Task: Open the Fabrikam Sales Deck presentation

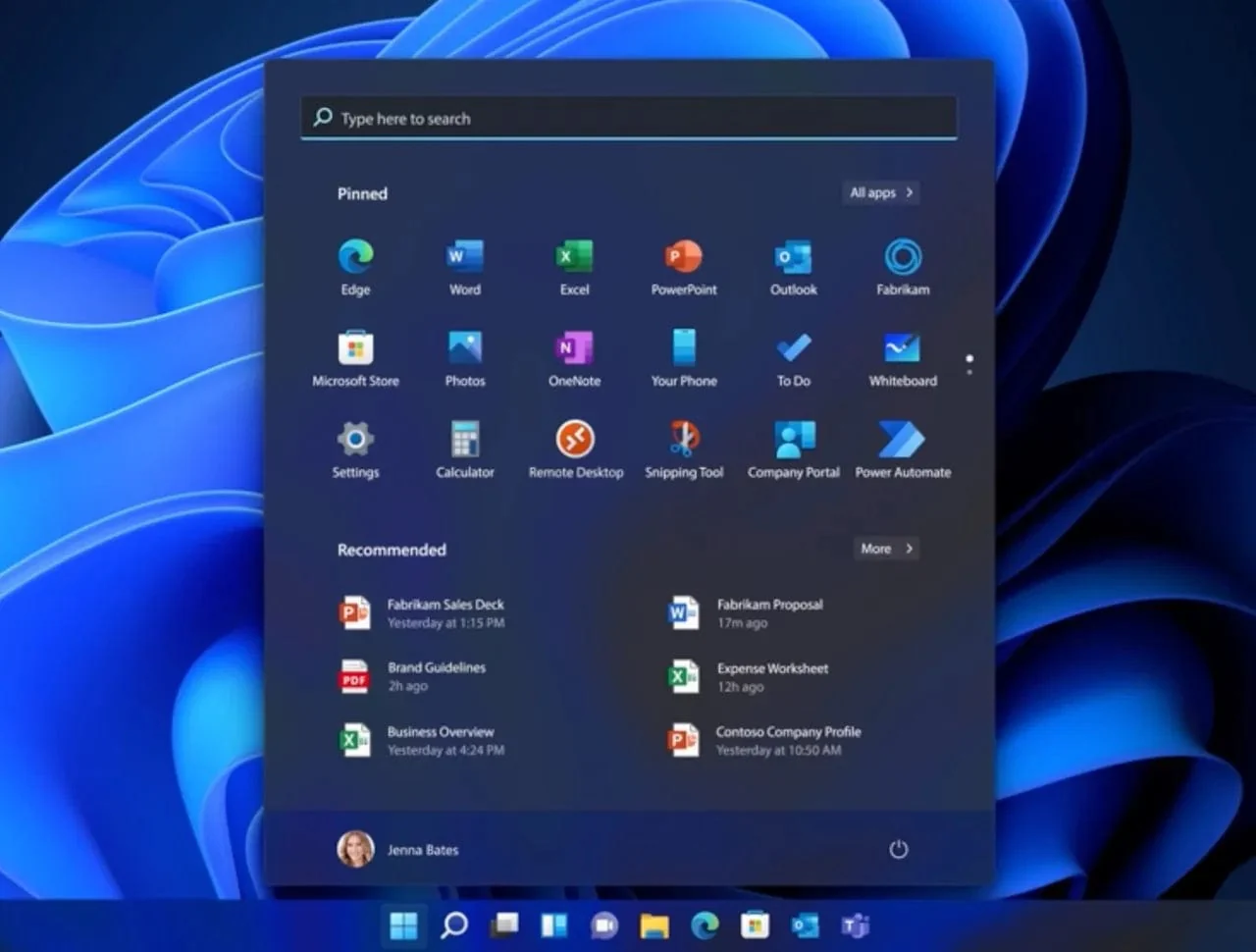Action: [422, 613]
